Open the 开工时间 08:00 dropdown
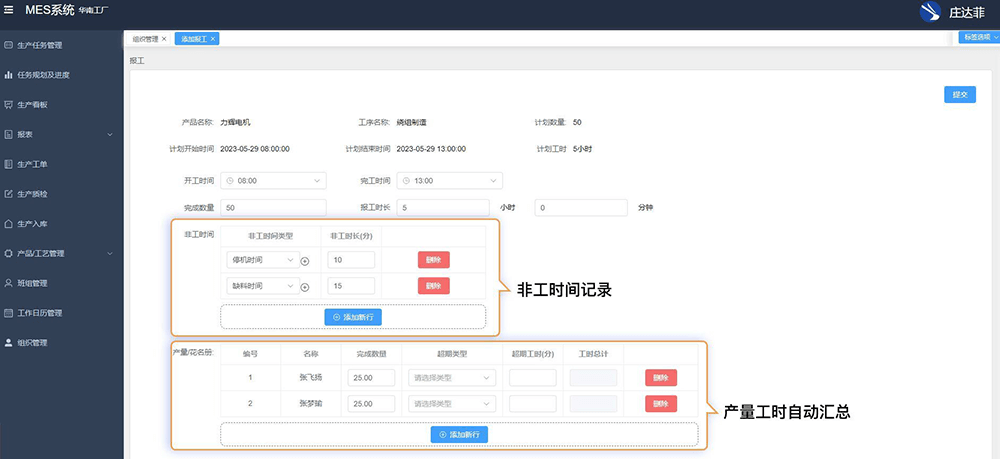Viewport: 1000px width, 459px height. pos(273,181)
